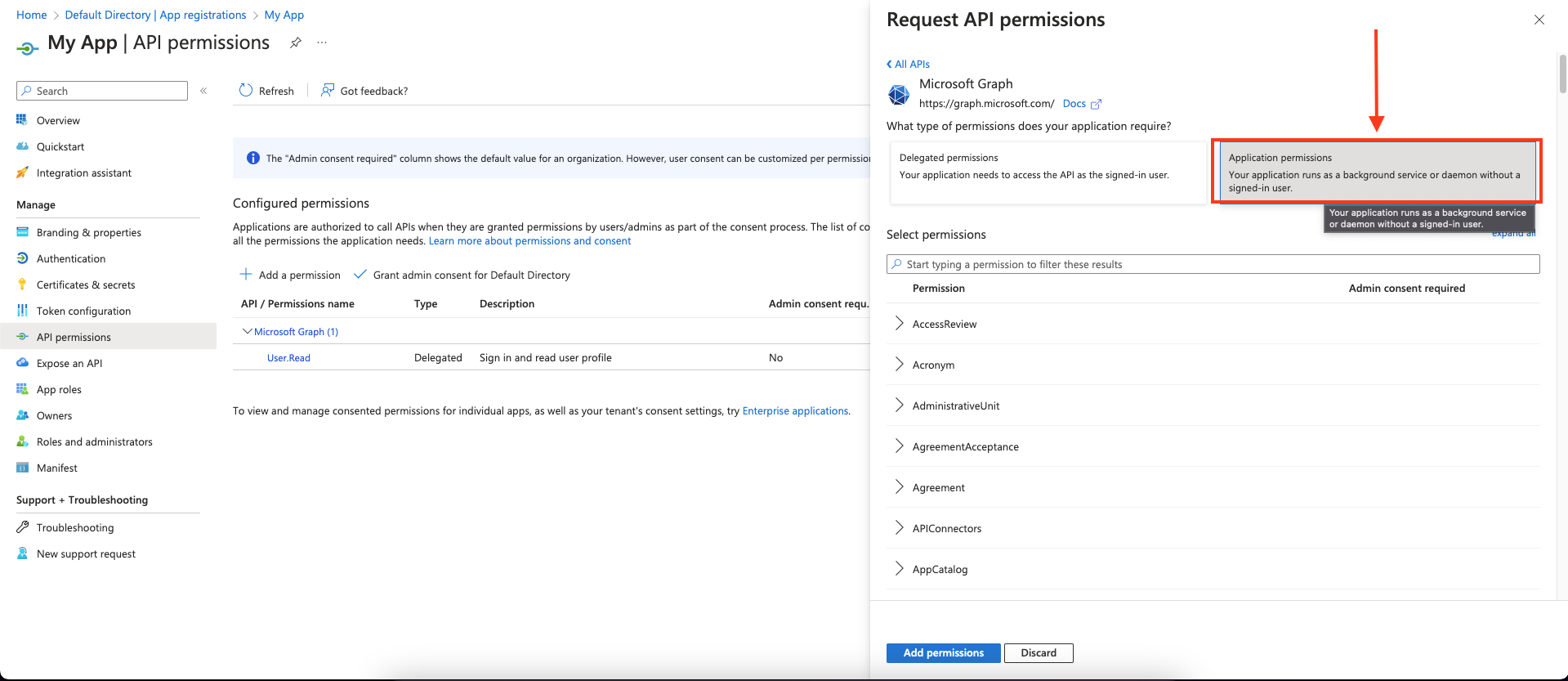Image resolution: width=1568 pixels, height=681 pixels.
Task: Open Learn more about permissions and consent
Action: tap(529, 240)
